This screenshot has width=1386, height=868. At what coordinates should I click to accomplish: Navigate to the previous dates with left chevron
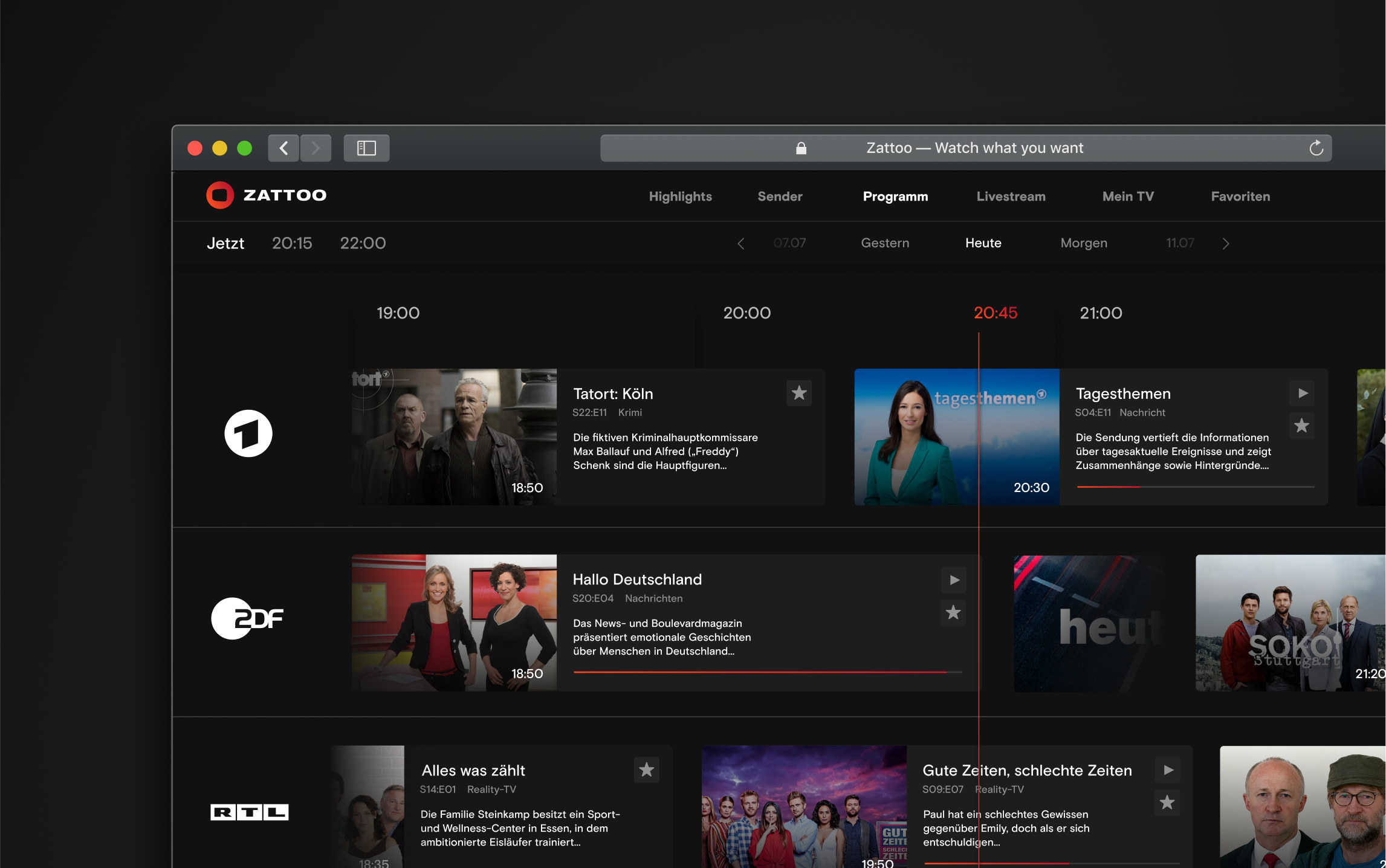[741, 243]
